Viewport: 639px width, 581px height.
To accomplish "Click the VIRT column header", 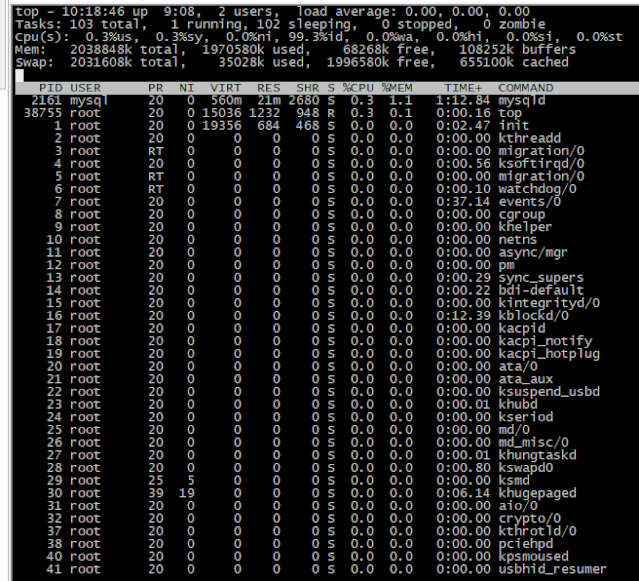I will point(225,88).
